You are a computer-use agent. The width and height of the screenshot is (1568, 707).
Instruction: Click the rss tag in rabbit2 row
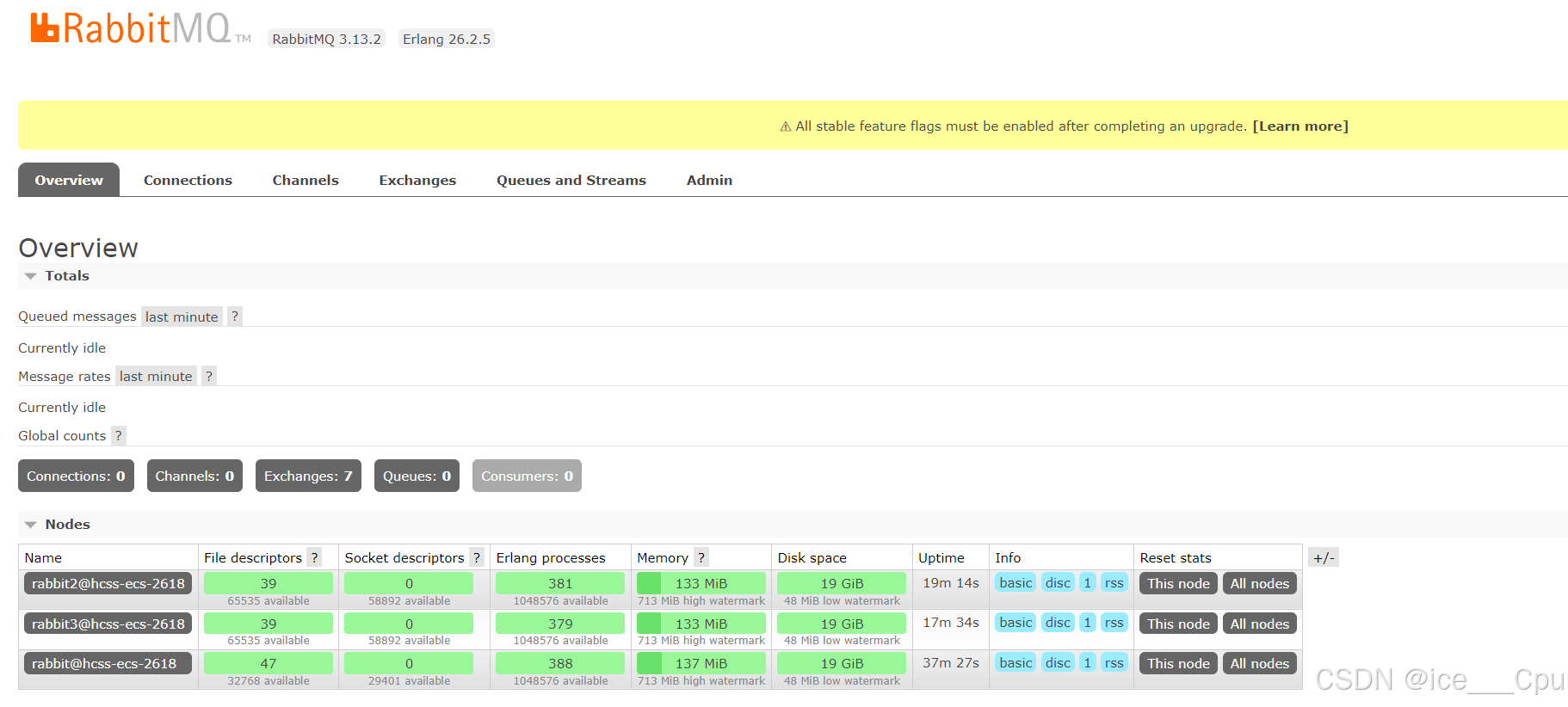tap(1114, 582)
